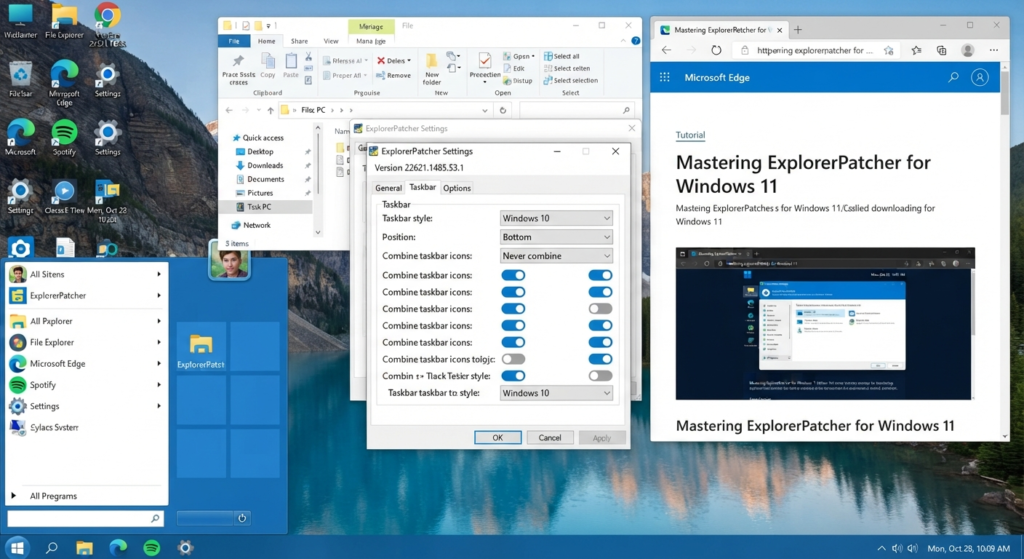Open the Gpsn dropdown in Open group
This screenshot has height=559, width=1024.
coord(519,56)
